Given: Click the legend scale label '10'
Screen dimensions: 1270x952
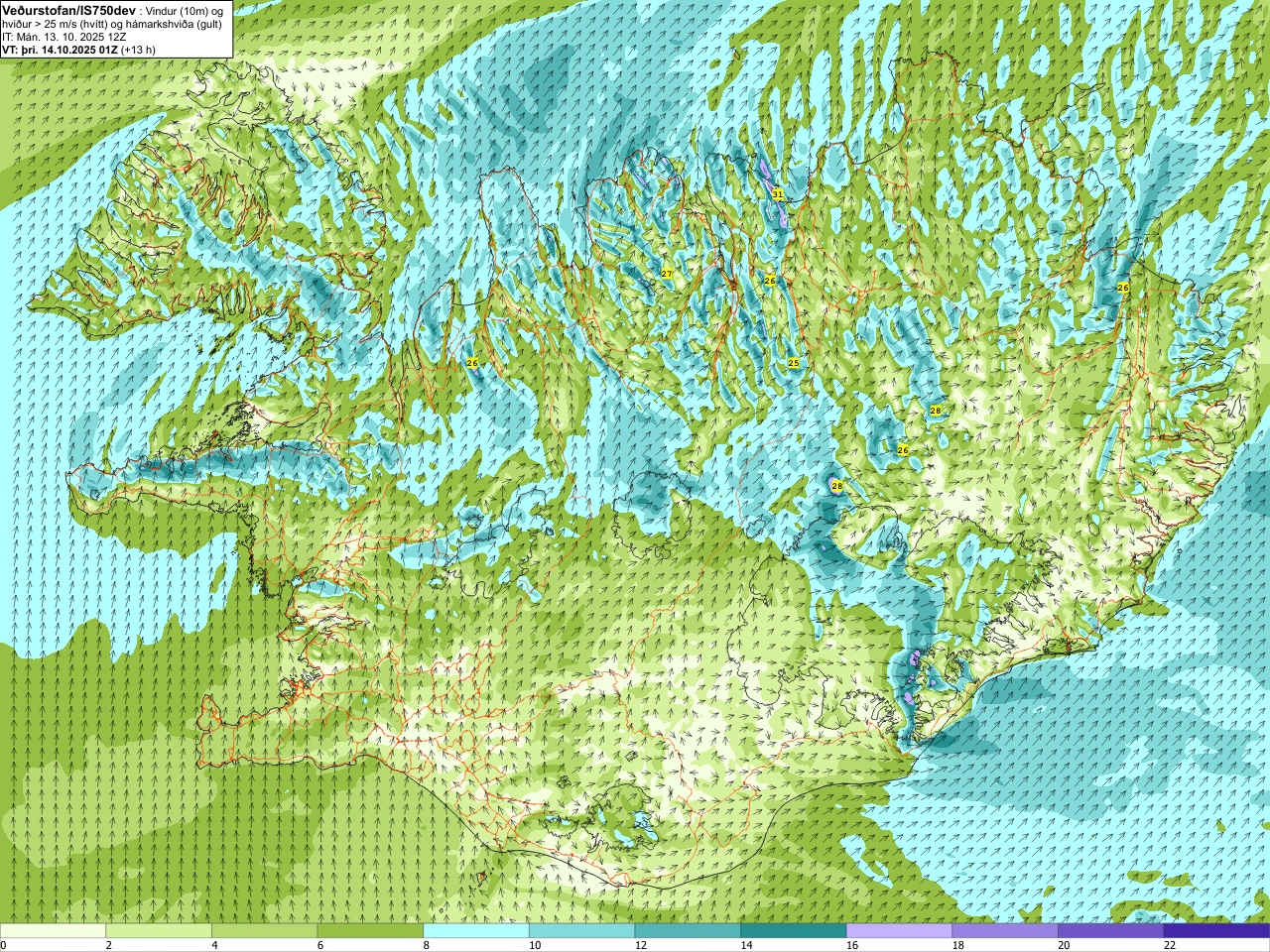Looking at the screenshot, I should click(x=535, y=945).
